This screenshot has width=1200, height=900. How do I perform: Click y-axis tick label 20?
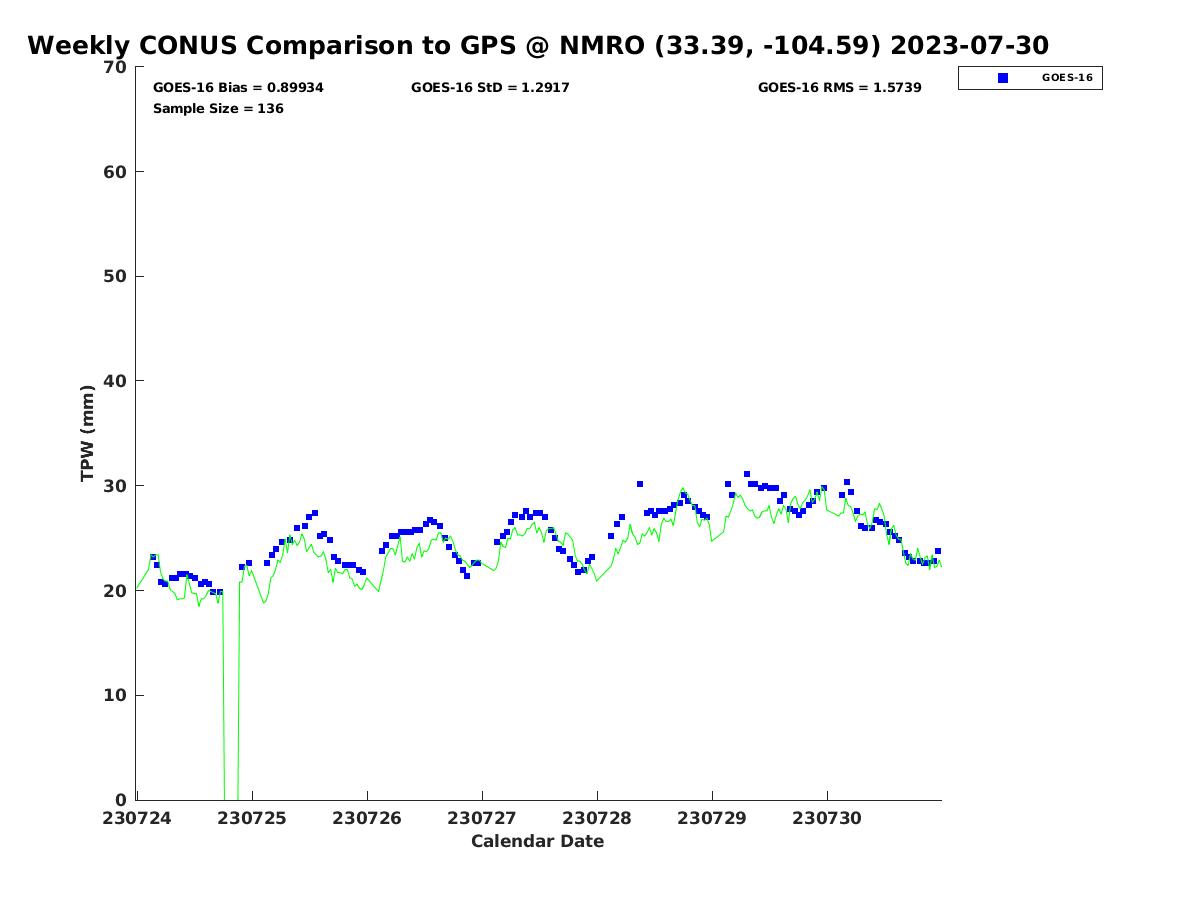click(116, 591)
